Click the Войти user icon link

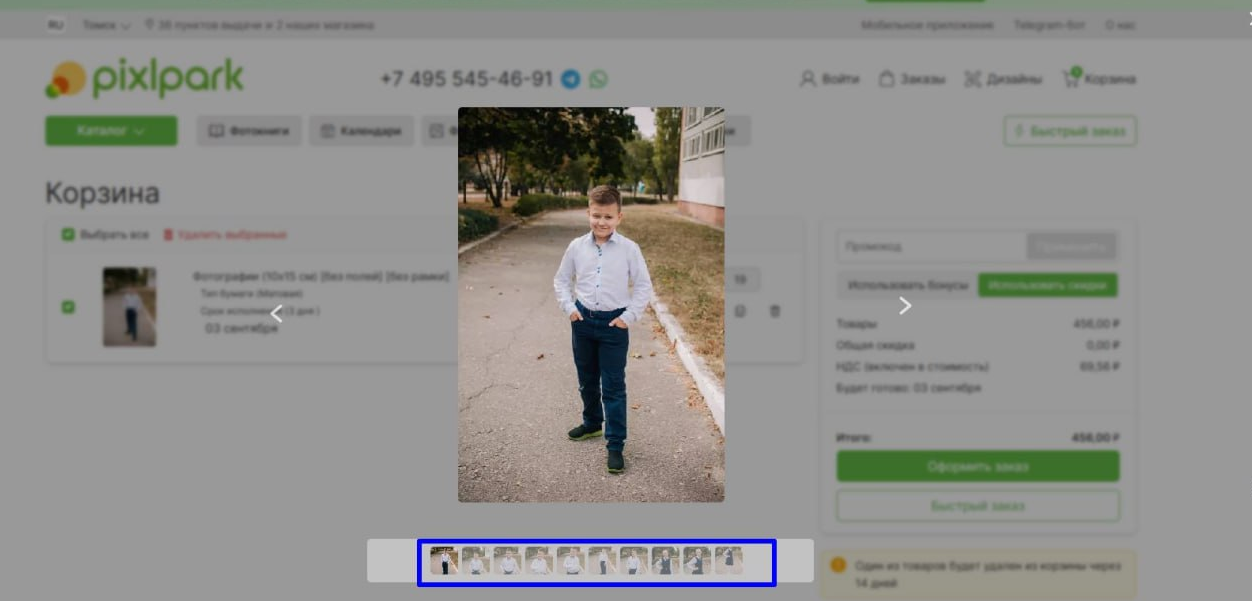829,79
